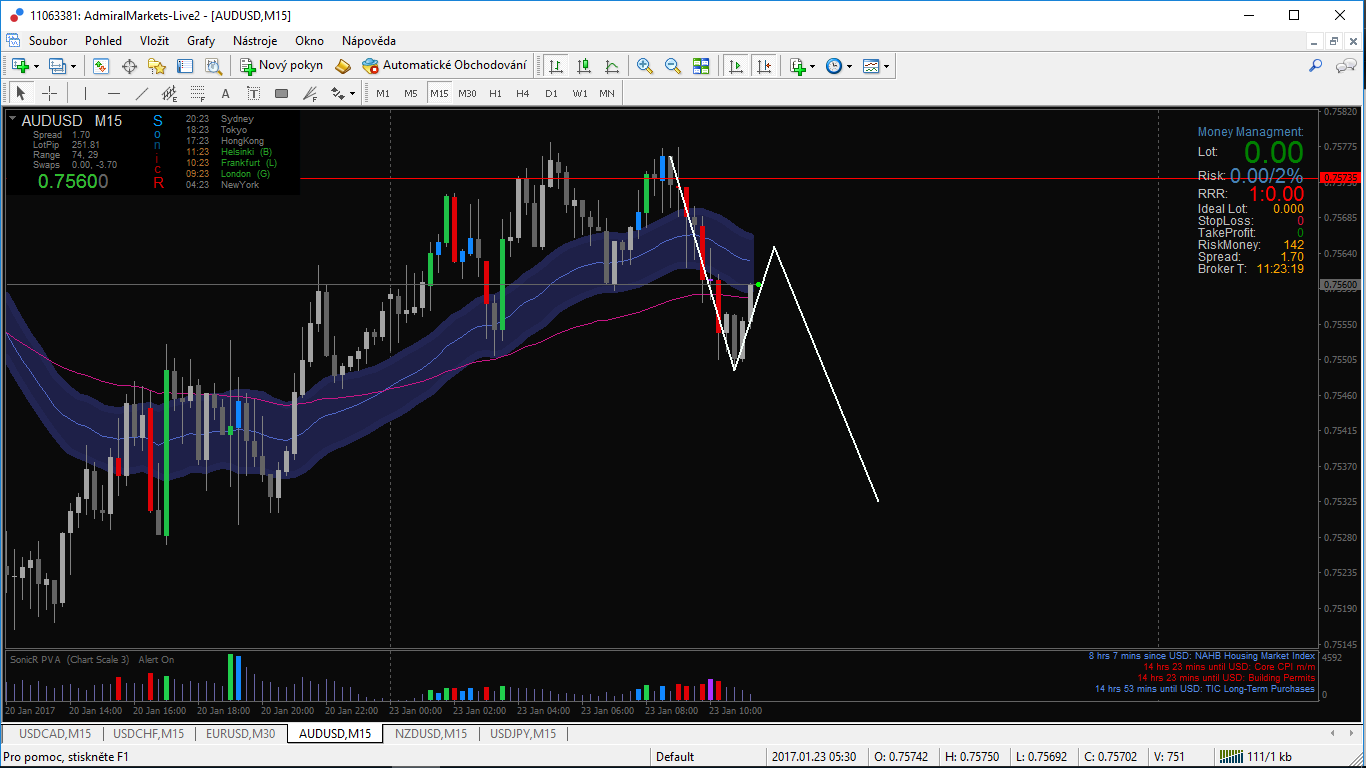Image resolution: width=1366 pixels, height=768 pixels.
Task: Open the search magnifier icon
Action: 1316,66
